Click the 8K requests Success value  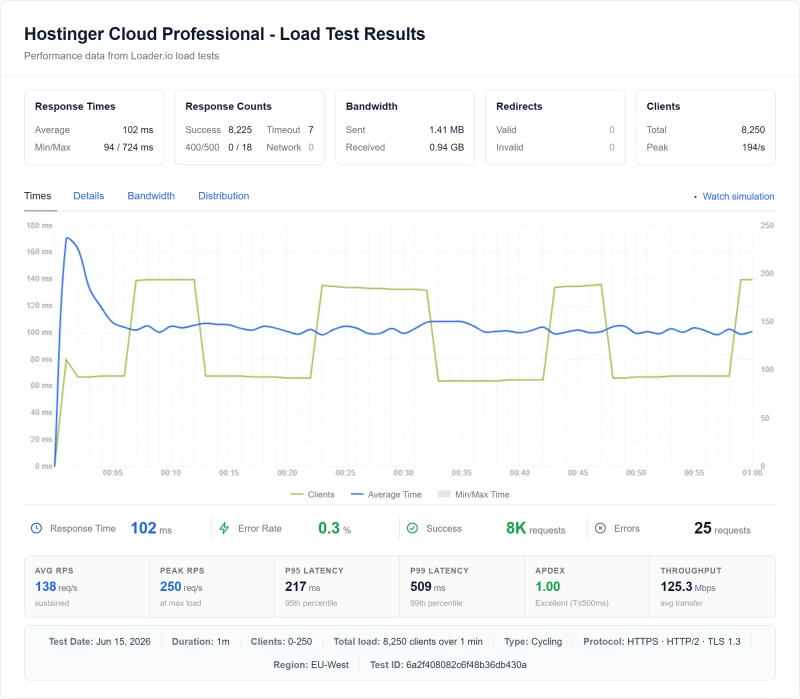pyautogui.click(x=535, y=528)
